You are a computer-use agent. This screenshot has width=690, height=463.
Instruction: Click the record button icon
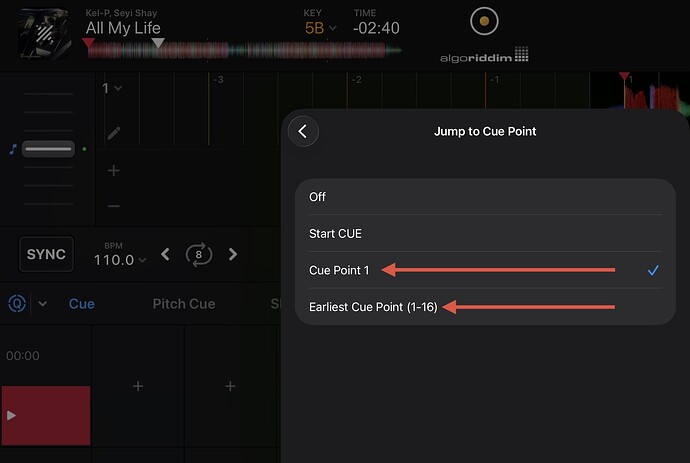tap(484, 21)
